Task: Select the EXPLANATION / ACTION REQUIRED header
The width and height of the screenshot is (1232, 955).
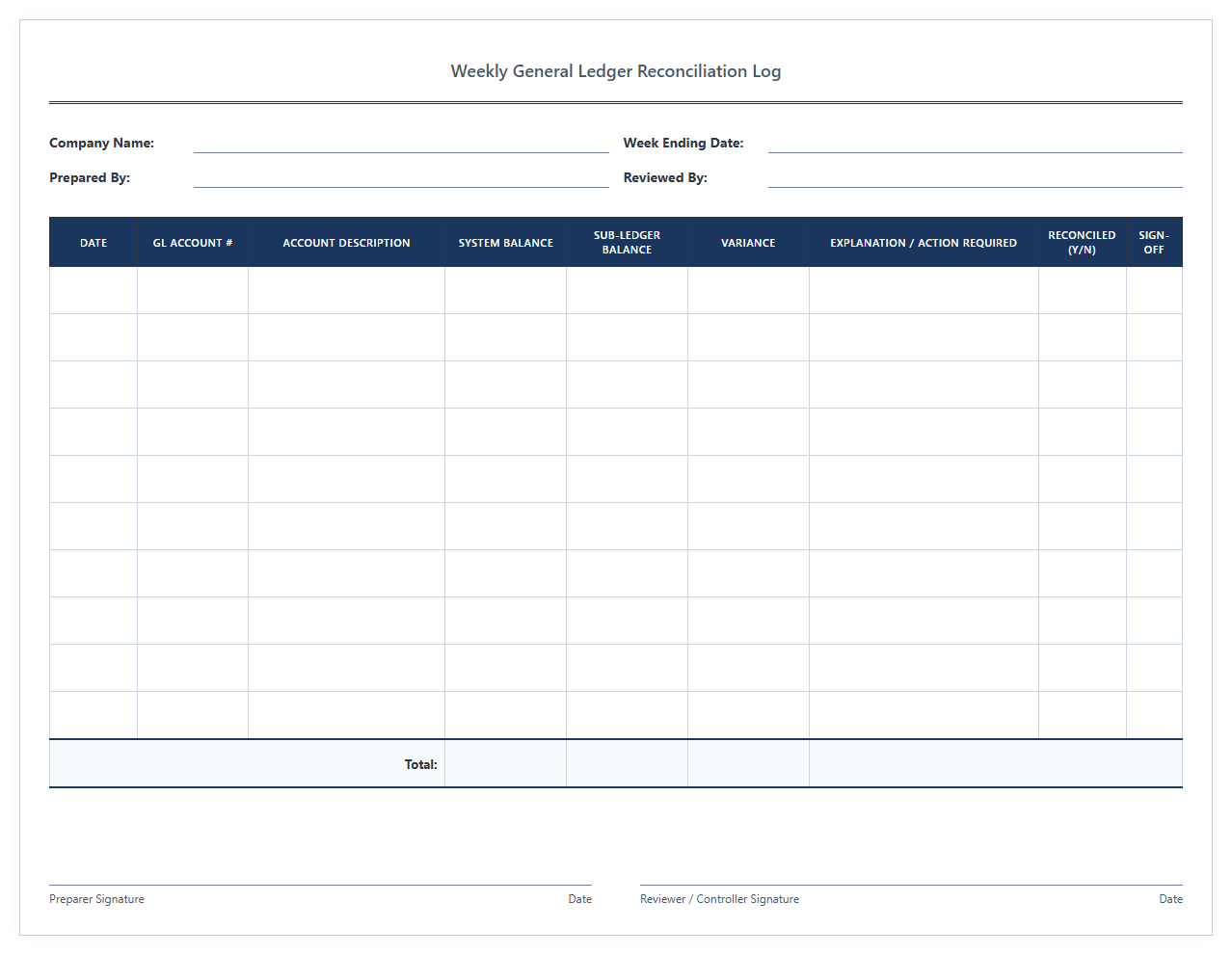Action: coord(924,243)
